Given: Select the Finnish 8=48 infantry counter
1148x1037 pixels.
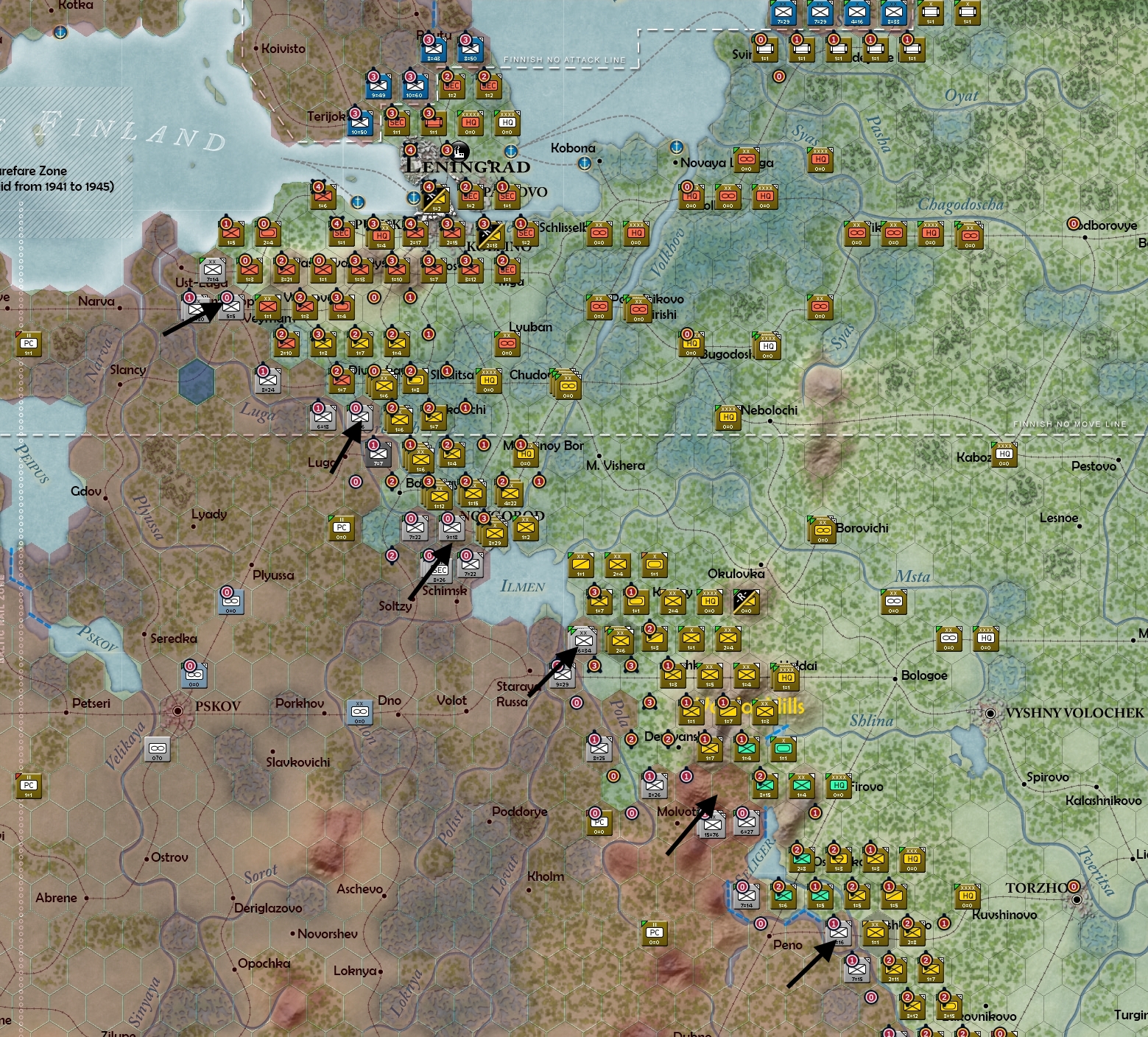Looking at the screenshot, I should coord(432,49).
